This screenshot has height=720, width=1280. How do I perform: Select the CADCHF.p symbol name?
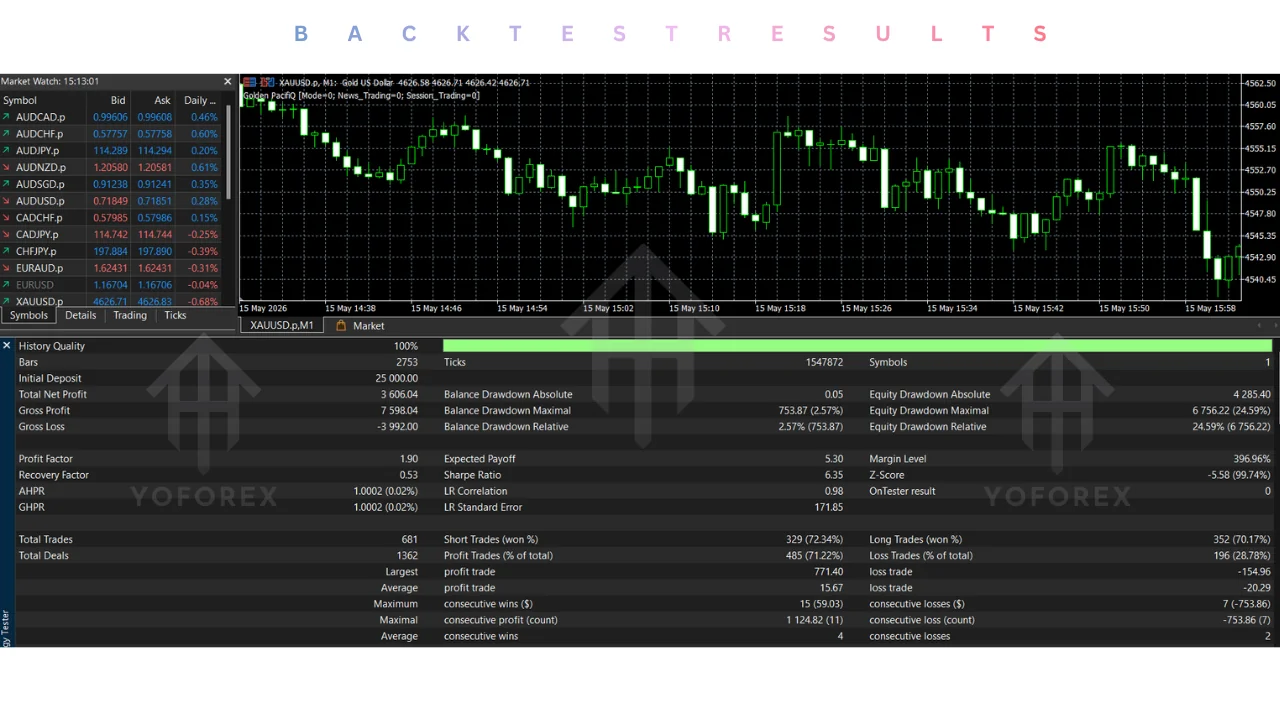coord(39,218)
